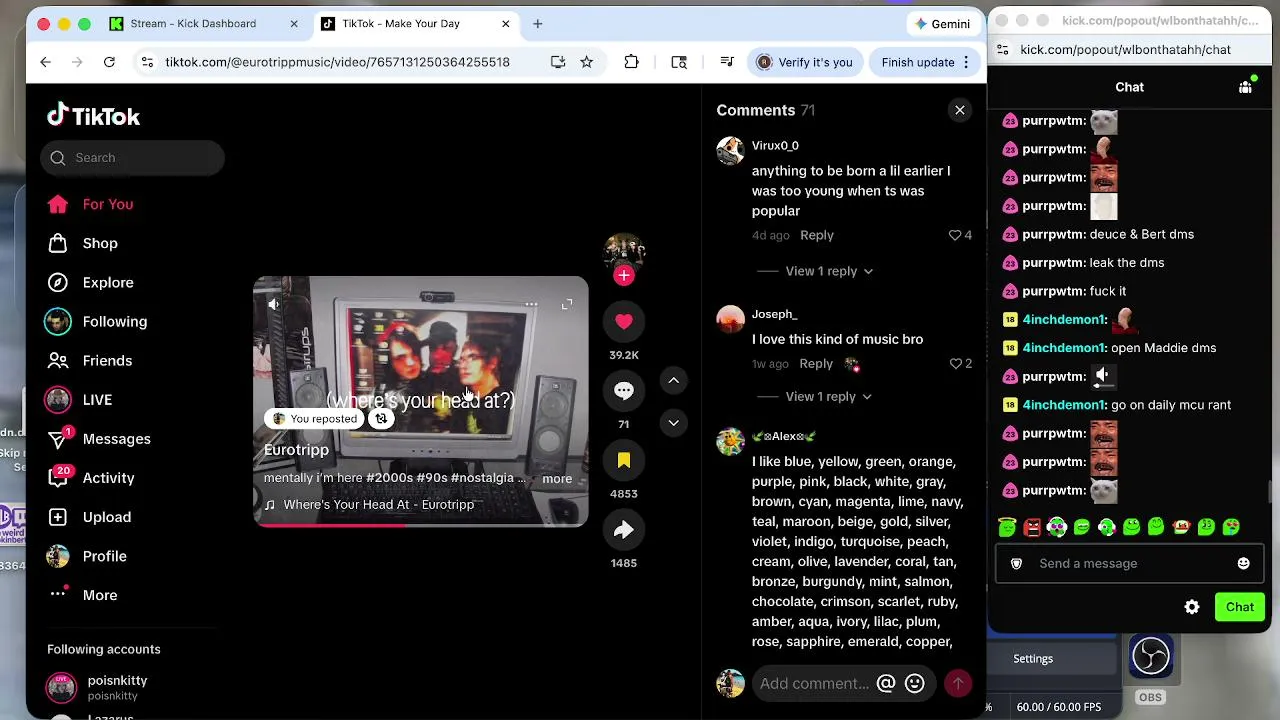Click the Verify it's you button
This screenshot has width=1280, height=720.
(805, 62)
